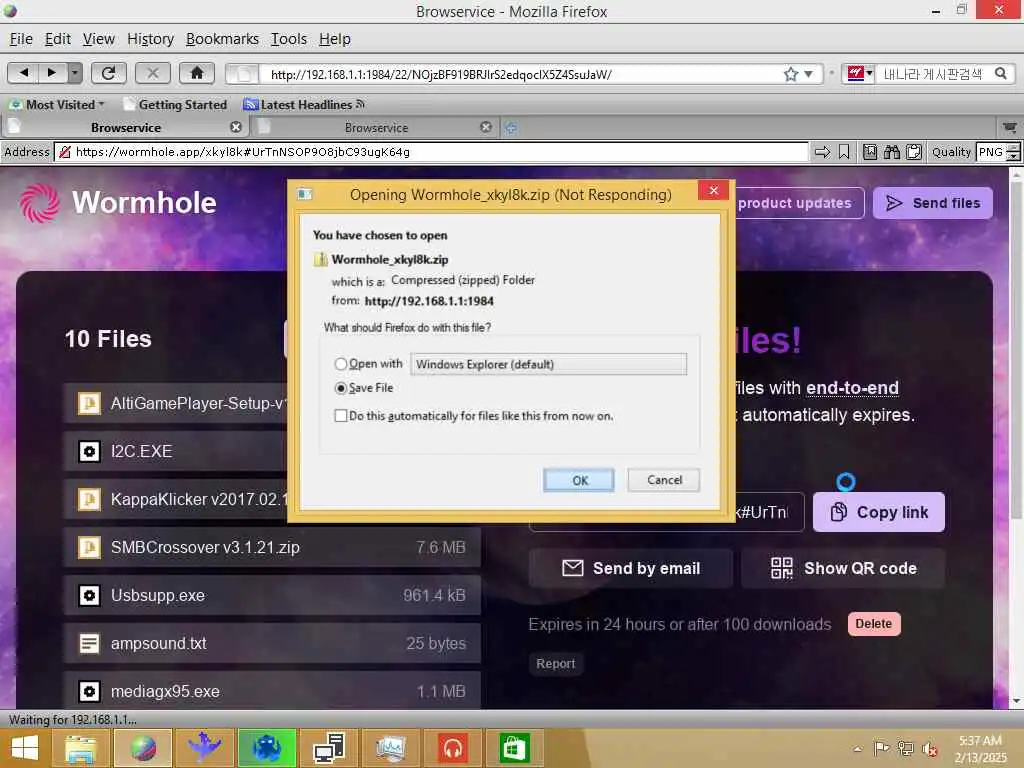
Task: Click the Wormhole logo
Action: click(118, 202)
